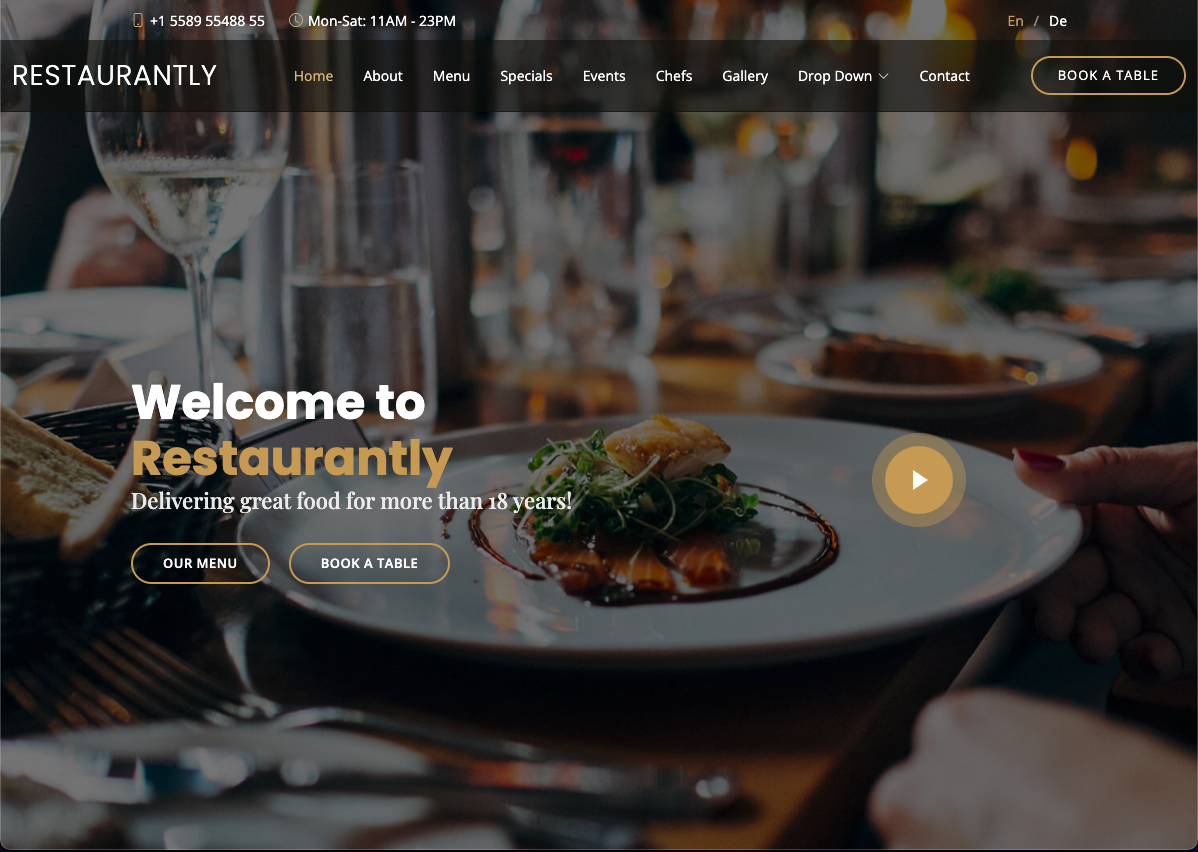Switch language to De
Screen dimensions: 1198x852
(1057, 21)
